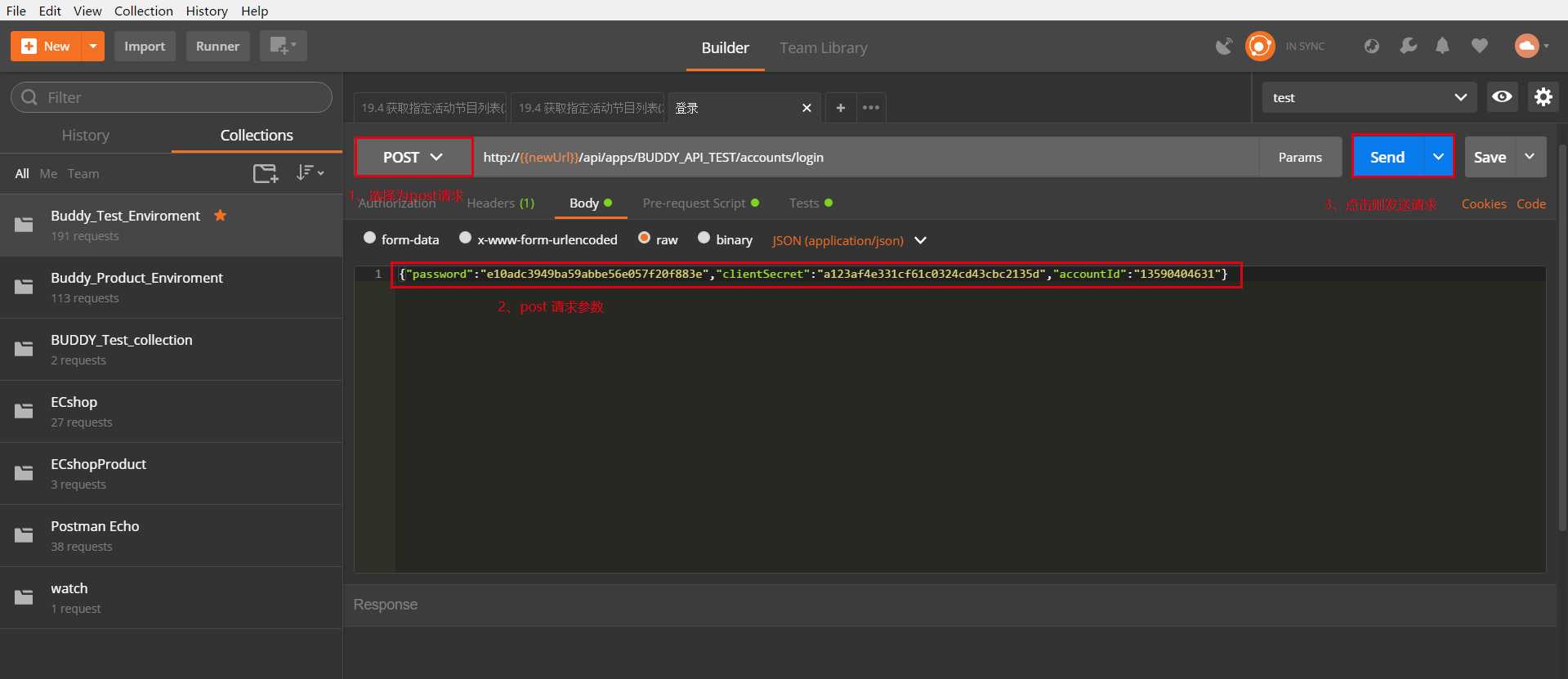Open the user account avatar menu
This screenshot has width=1568, height=679.
(1530, 47)
